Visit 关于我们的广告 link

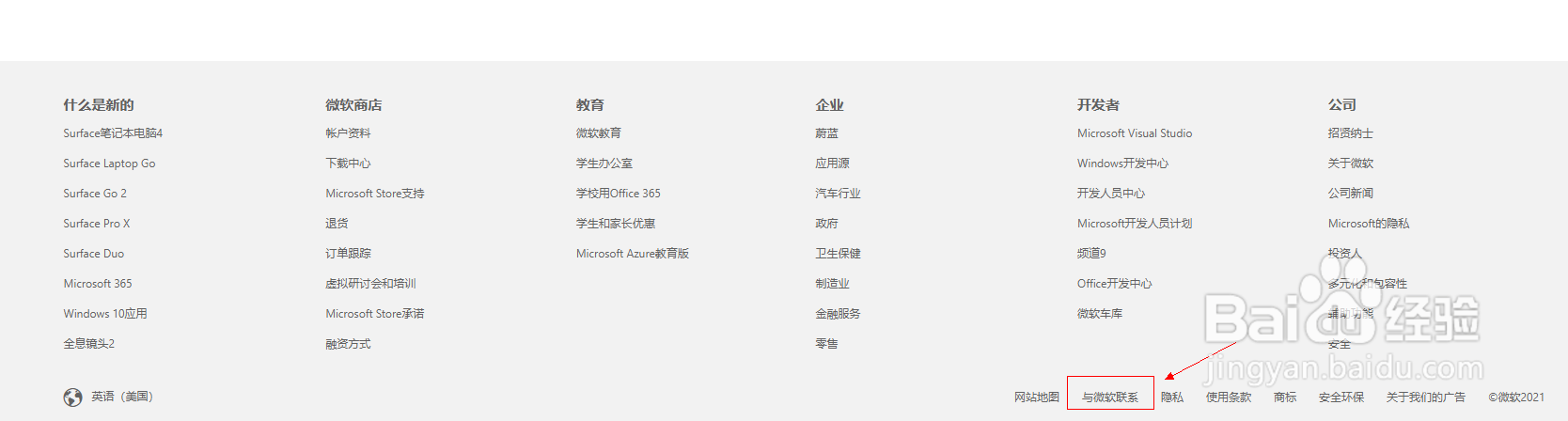[1426, 398]
